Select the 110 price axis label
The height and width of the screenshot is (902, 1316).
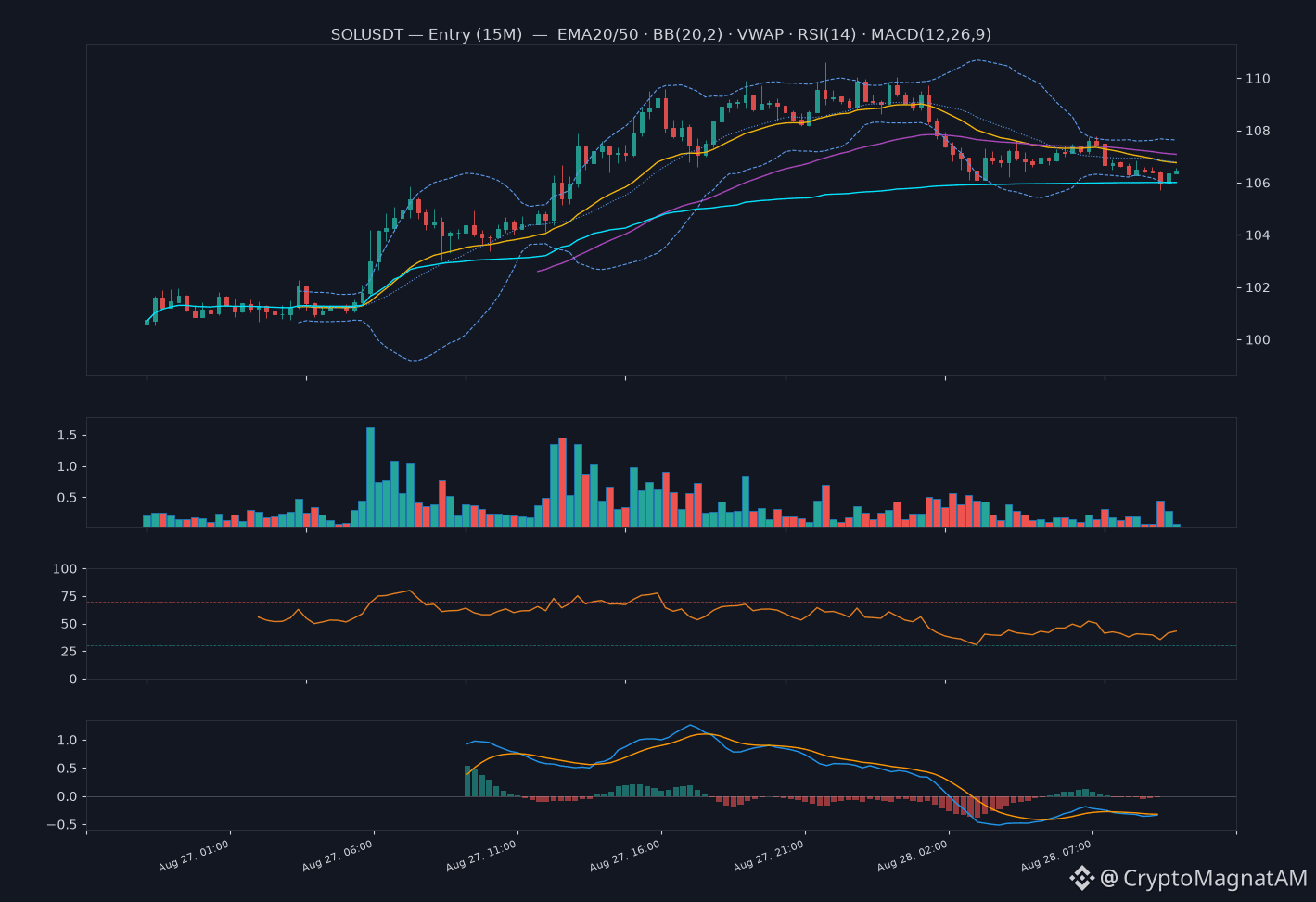1258,79
